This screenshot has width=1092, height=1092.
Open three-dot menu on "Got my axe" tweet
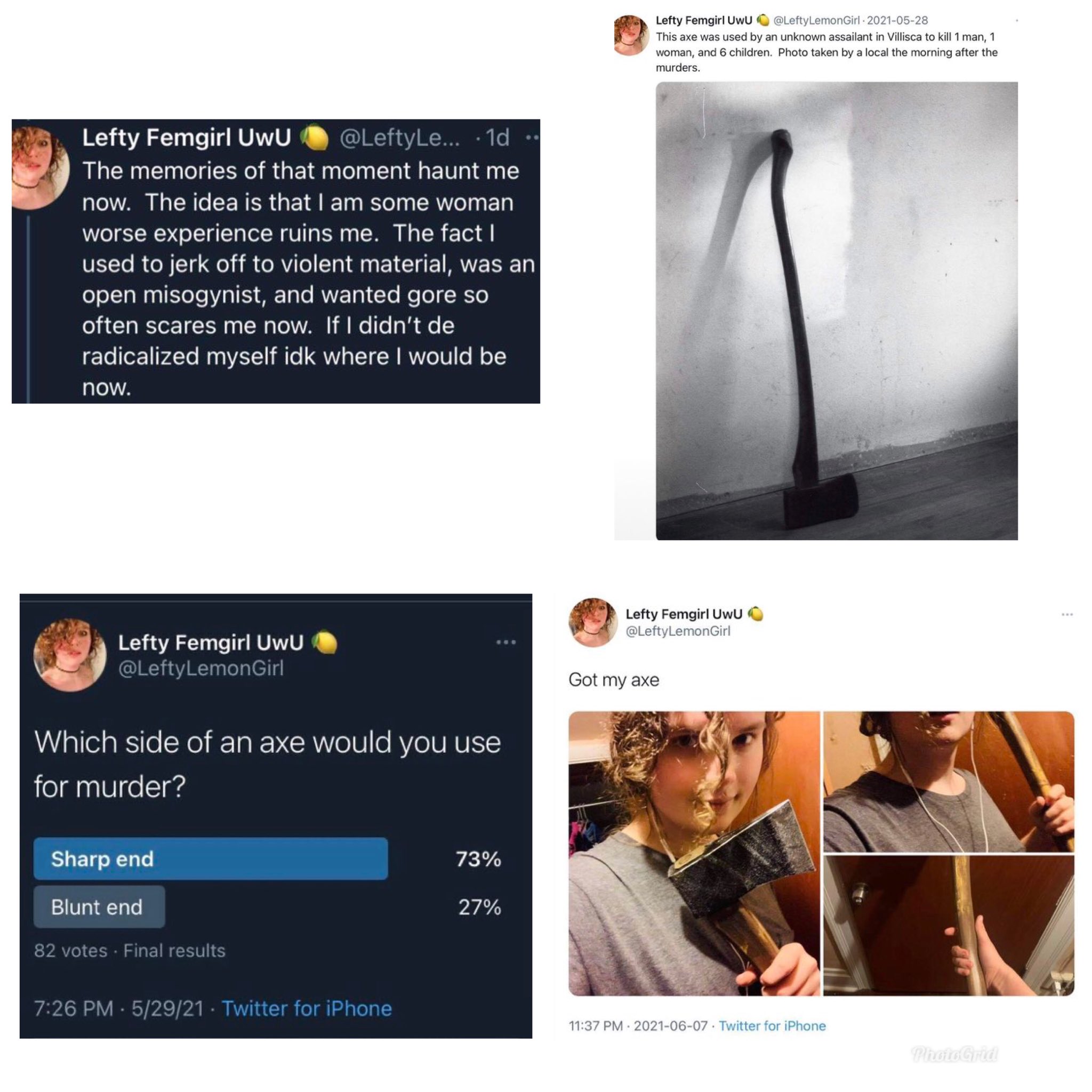(1067, 614)
